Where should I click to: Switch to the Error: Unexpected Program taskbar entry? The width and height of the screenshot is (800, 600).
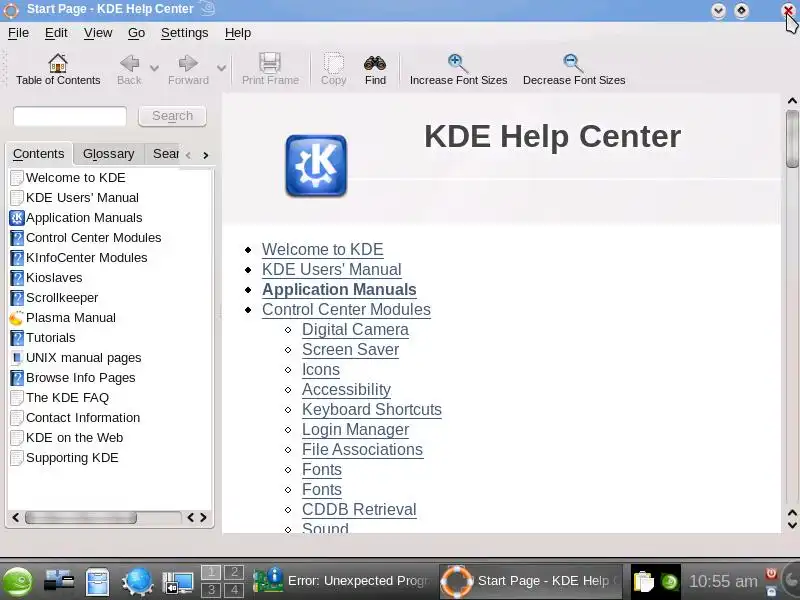(343, 581)
